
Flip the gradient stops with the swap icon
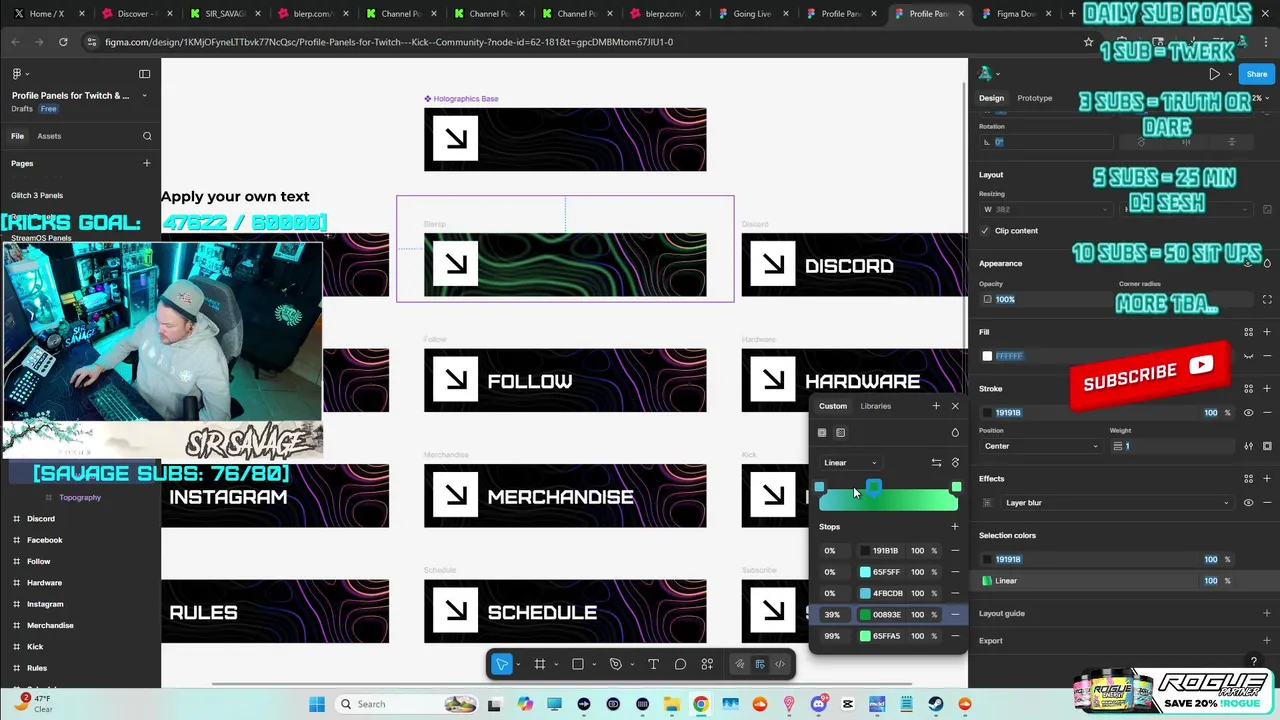click(936, 463)
